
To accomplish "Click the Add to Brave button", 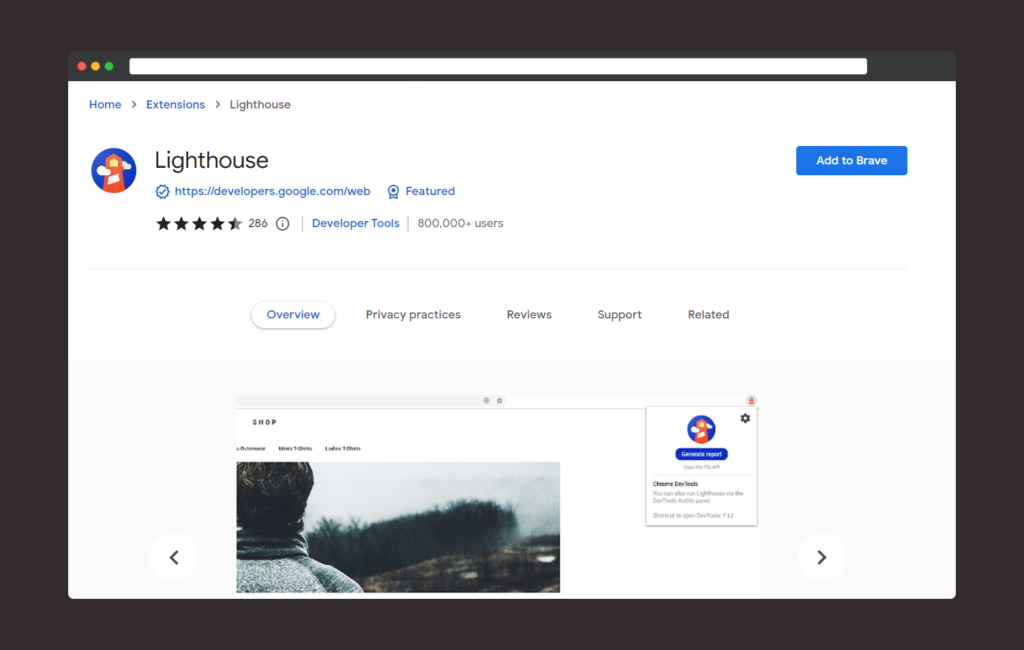I will click(852, 161).
